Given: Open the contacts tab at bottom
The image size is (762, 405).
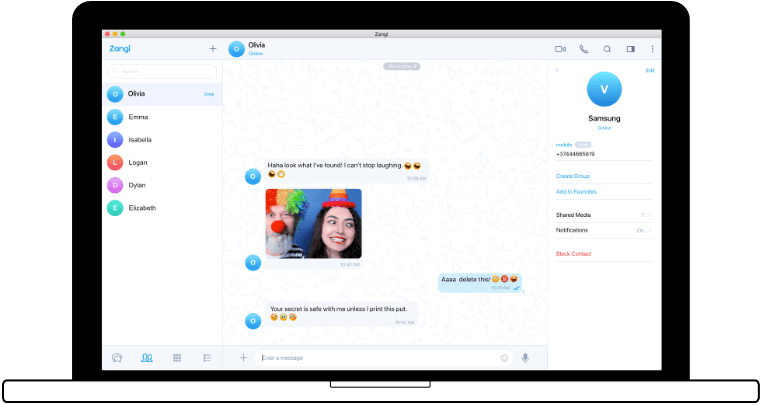Looking at the screenshot, I should pos(147,358).
